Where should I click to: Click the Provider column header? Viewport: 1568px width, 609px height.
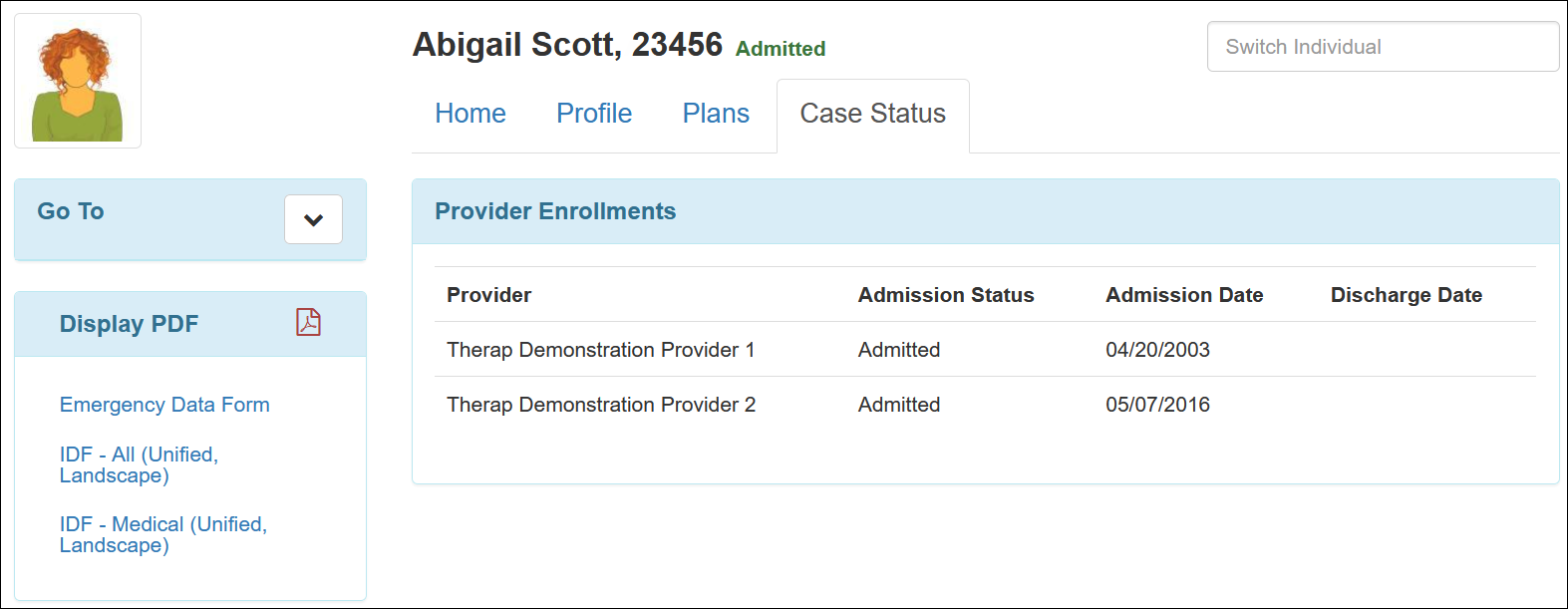pos(488,295)
